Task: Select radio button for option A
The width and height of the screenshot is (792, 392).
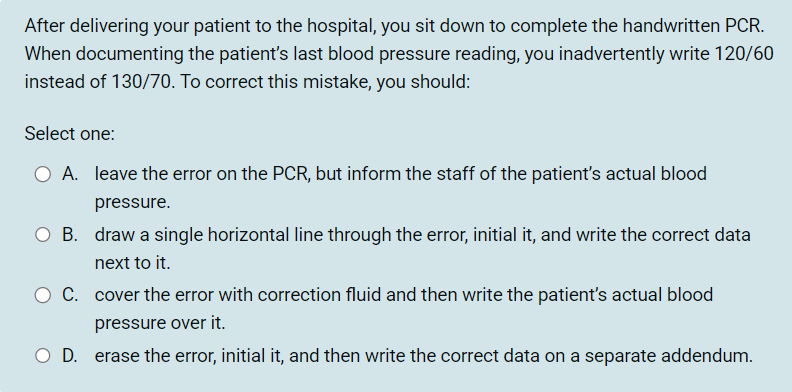Action: click(x=42, y=174)
